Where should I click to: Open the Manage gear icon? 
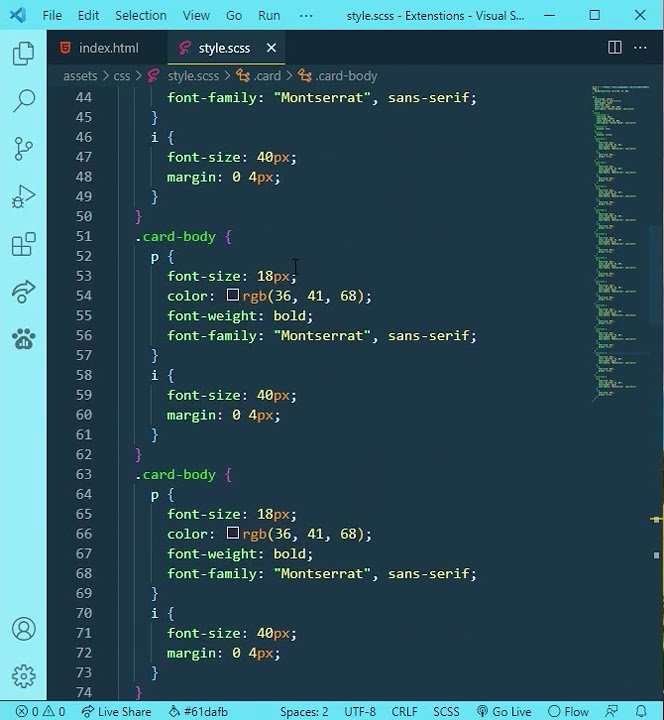23,676
